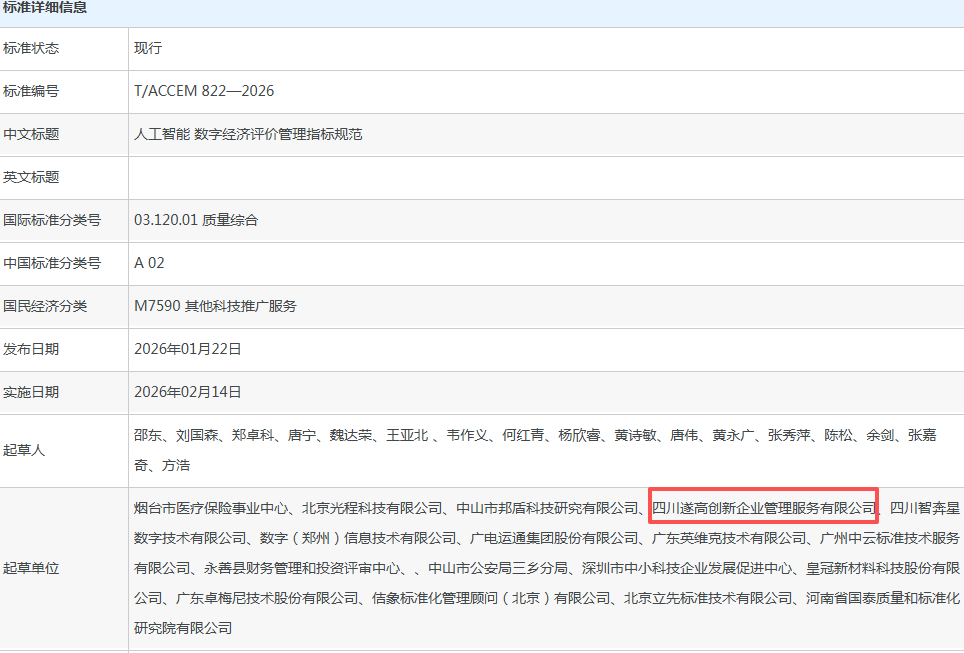Click the empty 英文标题 value cell

[x=545, y=177]
